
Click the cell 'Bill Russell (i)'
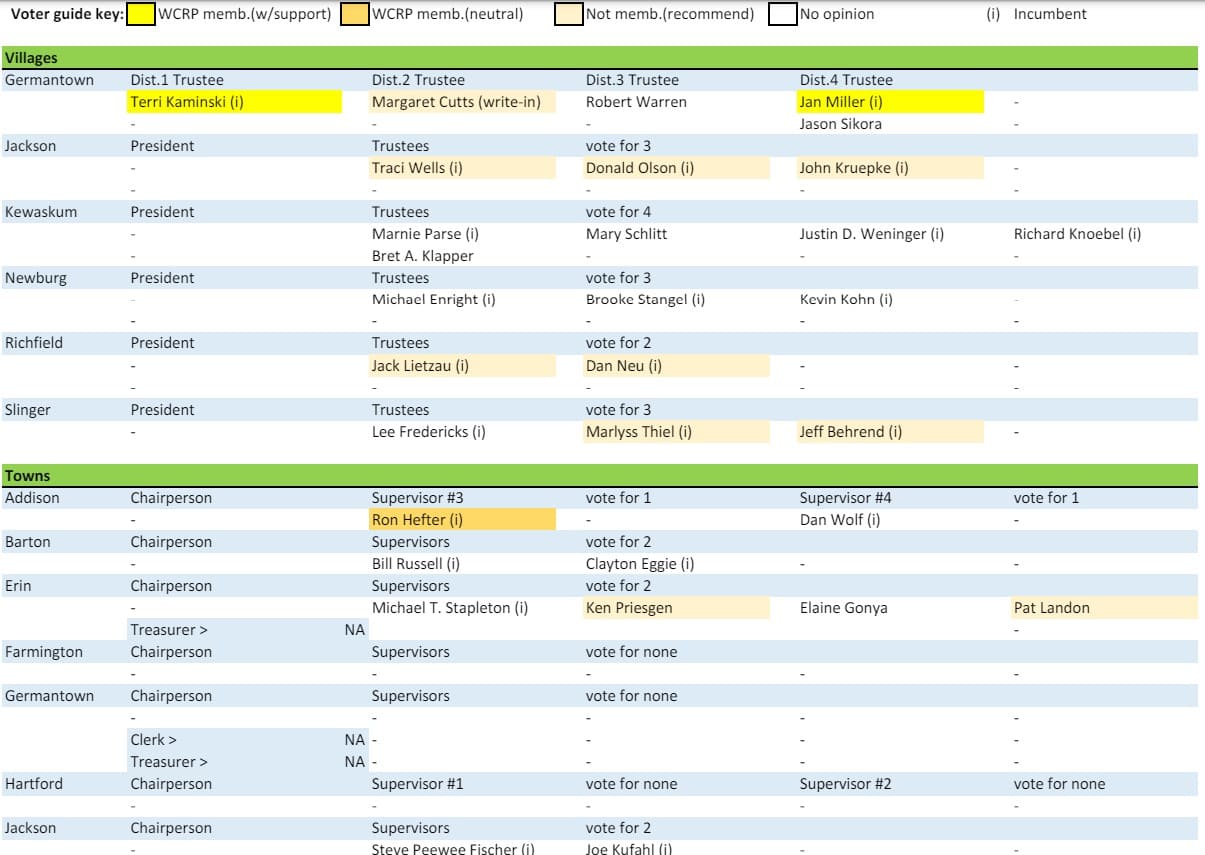416,564
